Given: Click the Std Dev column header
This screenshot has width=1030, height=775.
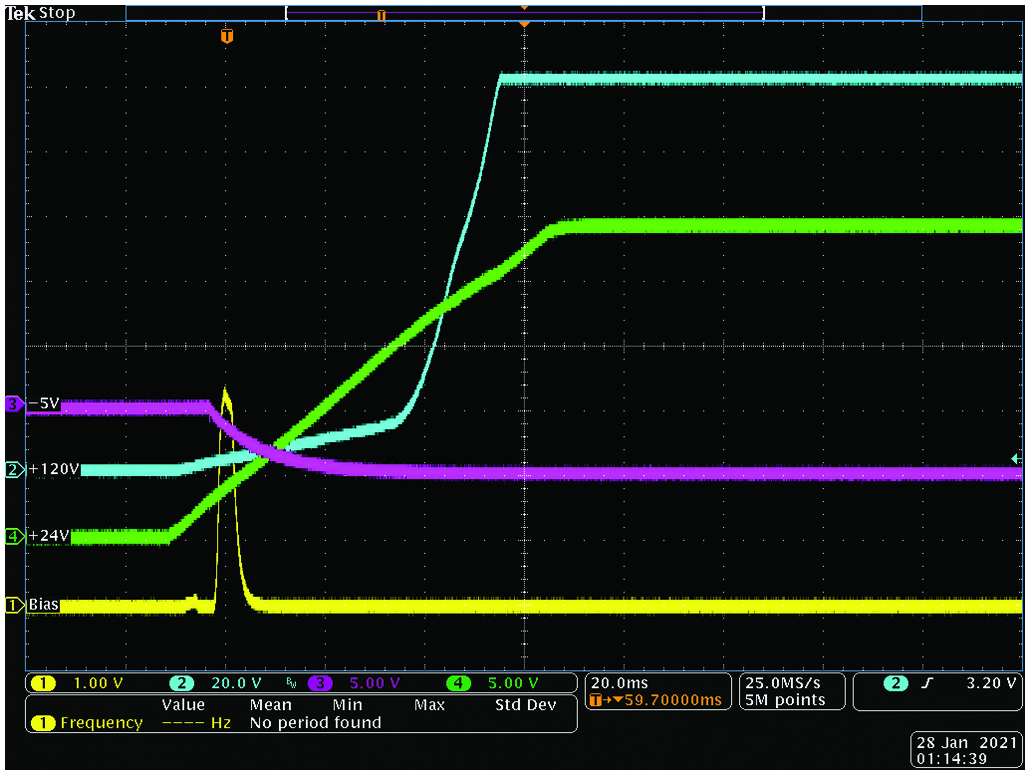Looking at the screenshot, I should pyautogui.click(x=526, y=705).
